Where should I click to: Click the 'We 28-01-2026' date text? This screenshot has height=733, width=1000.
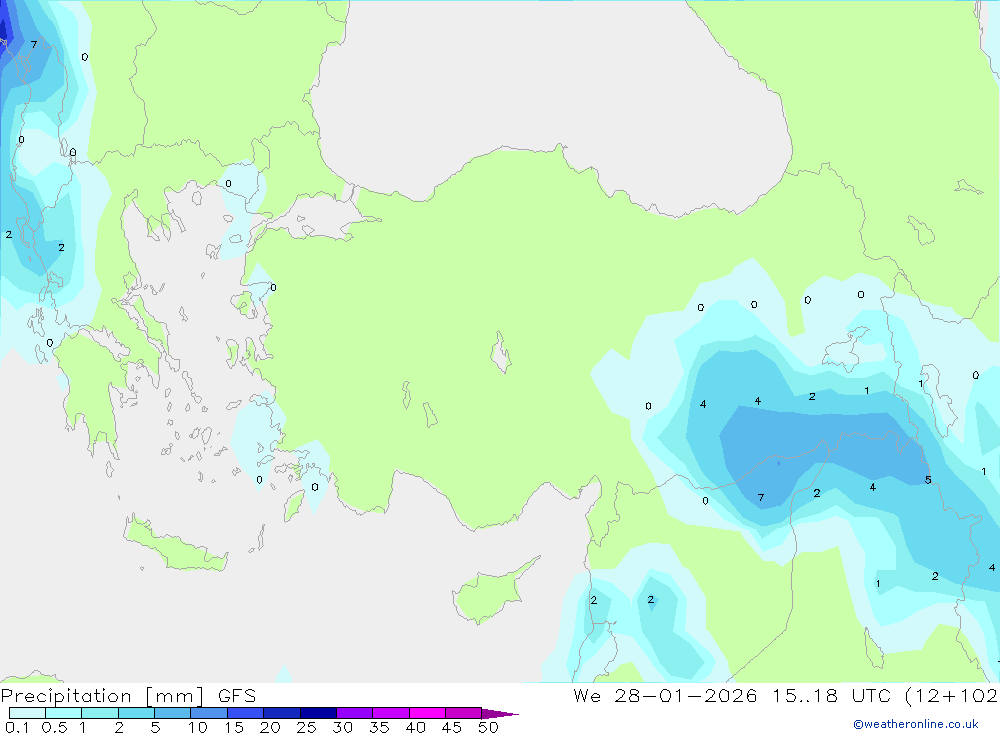tap(665, 695)
